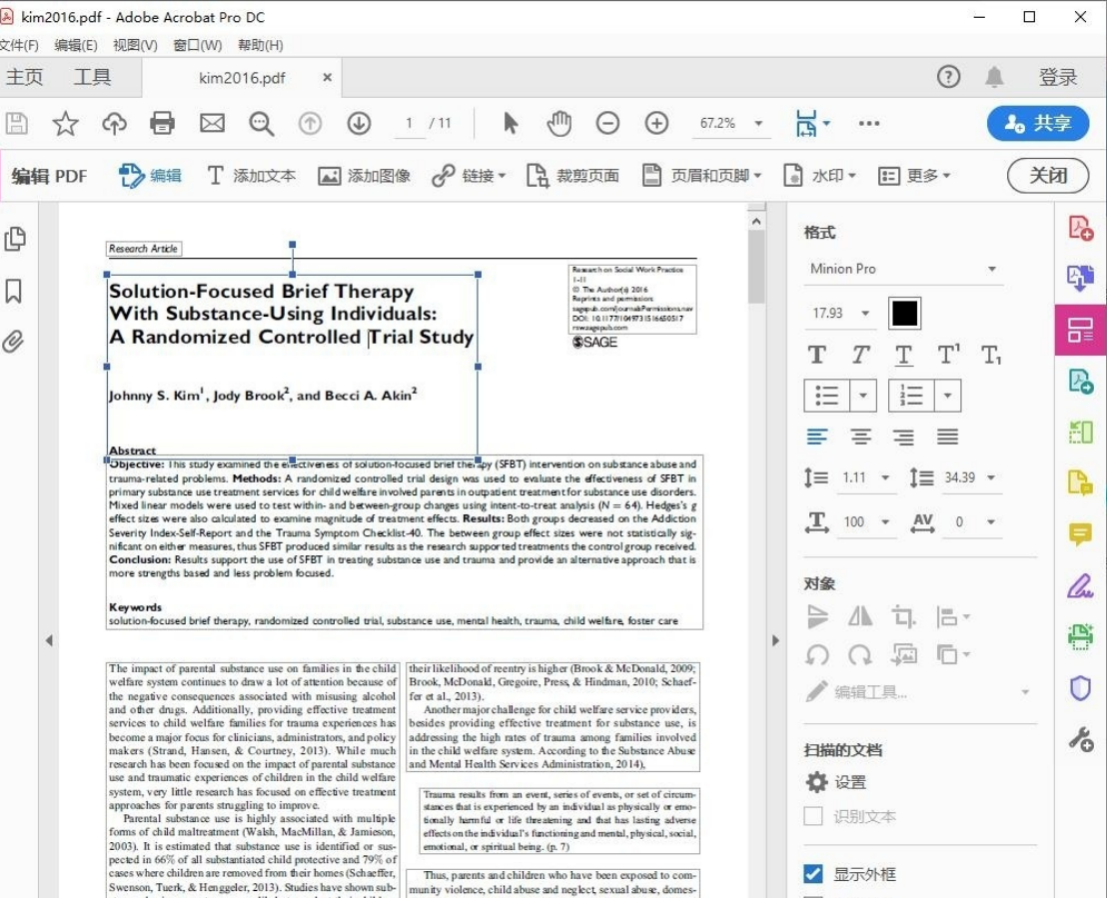Screen dimensions: 1107x899
Task: Open the notifications bell
Action: pos(994,76)
